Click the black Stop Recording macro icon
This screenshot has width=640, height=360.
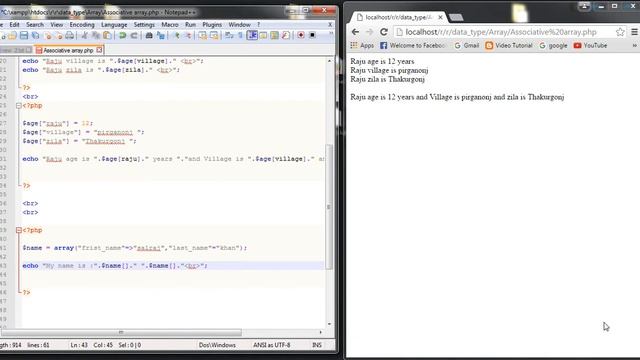tap(312, 36)
